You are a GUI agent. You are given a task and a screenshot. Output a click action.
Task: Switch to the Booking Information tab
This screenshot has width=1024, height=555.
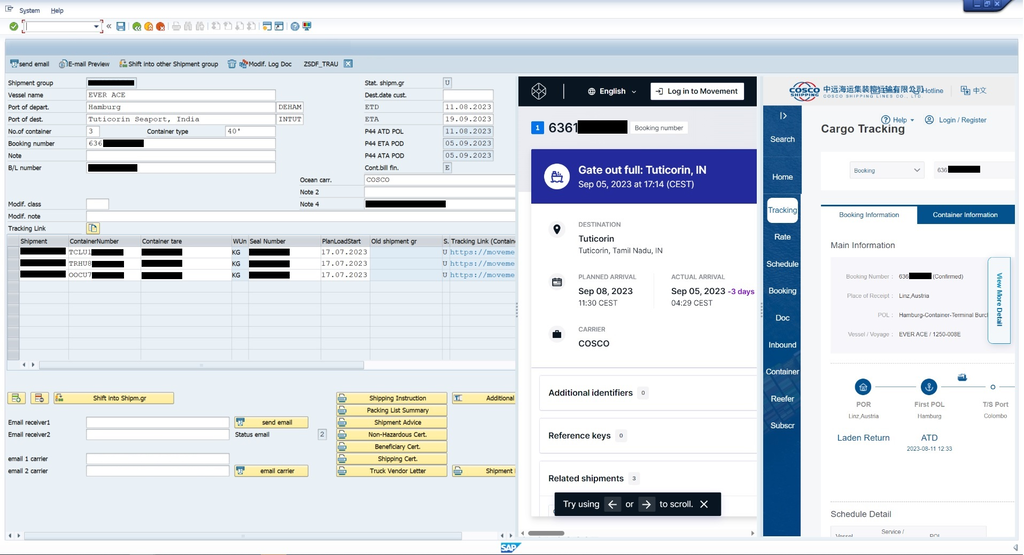tap(869, 215)
